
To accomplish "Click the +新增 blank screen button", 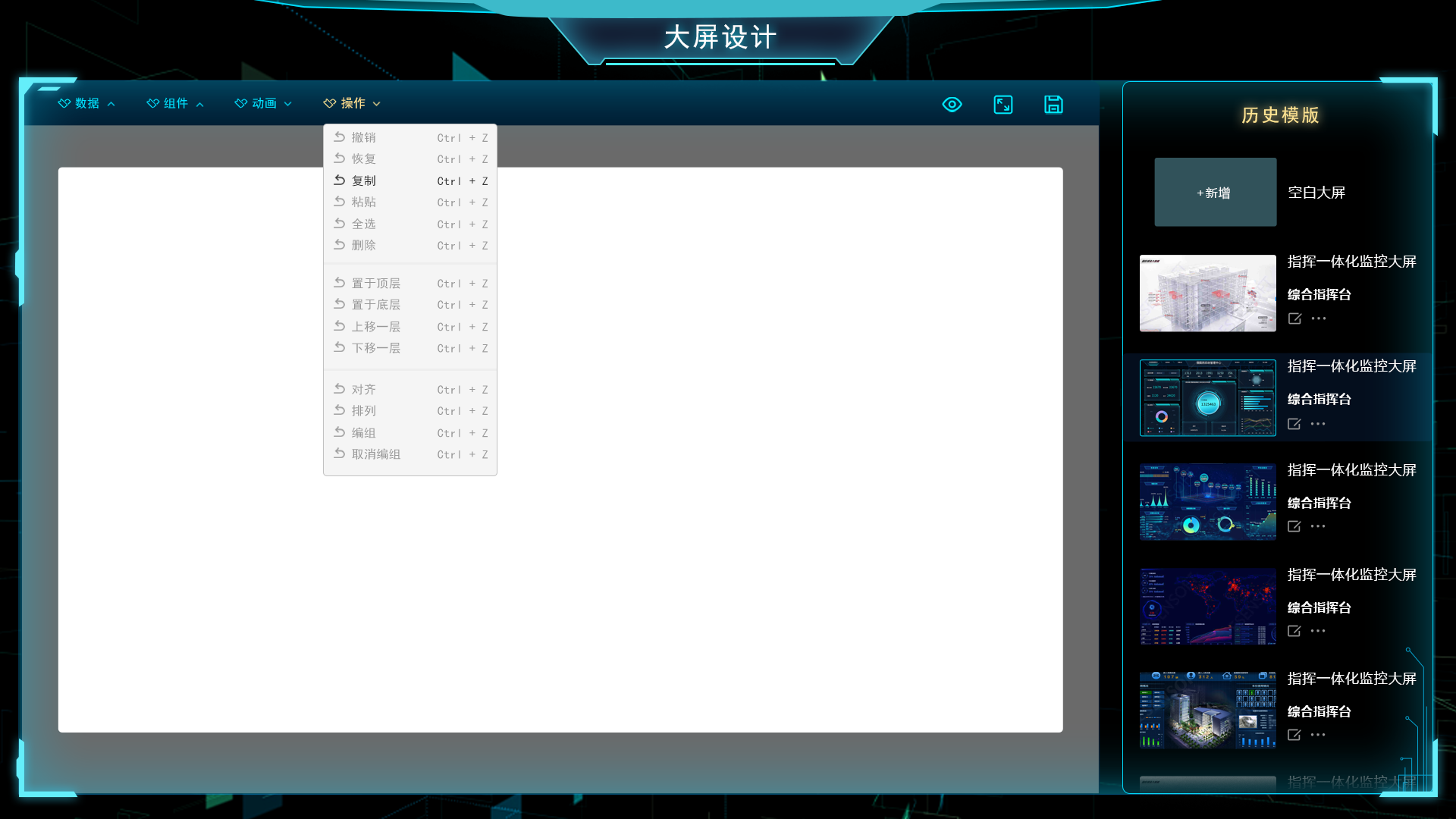I will tap(1215, 193).
